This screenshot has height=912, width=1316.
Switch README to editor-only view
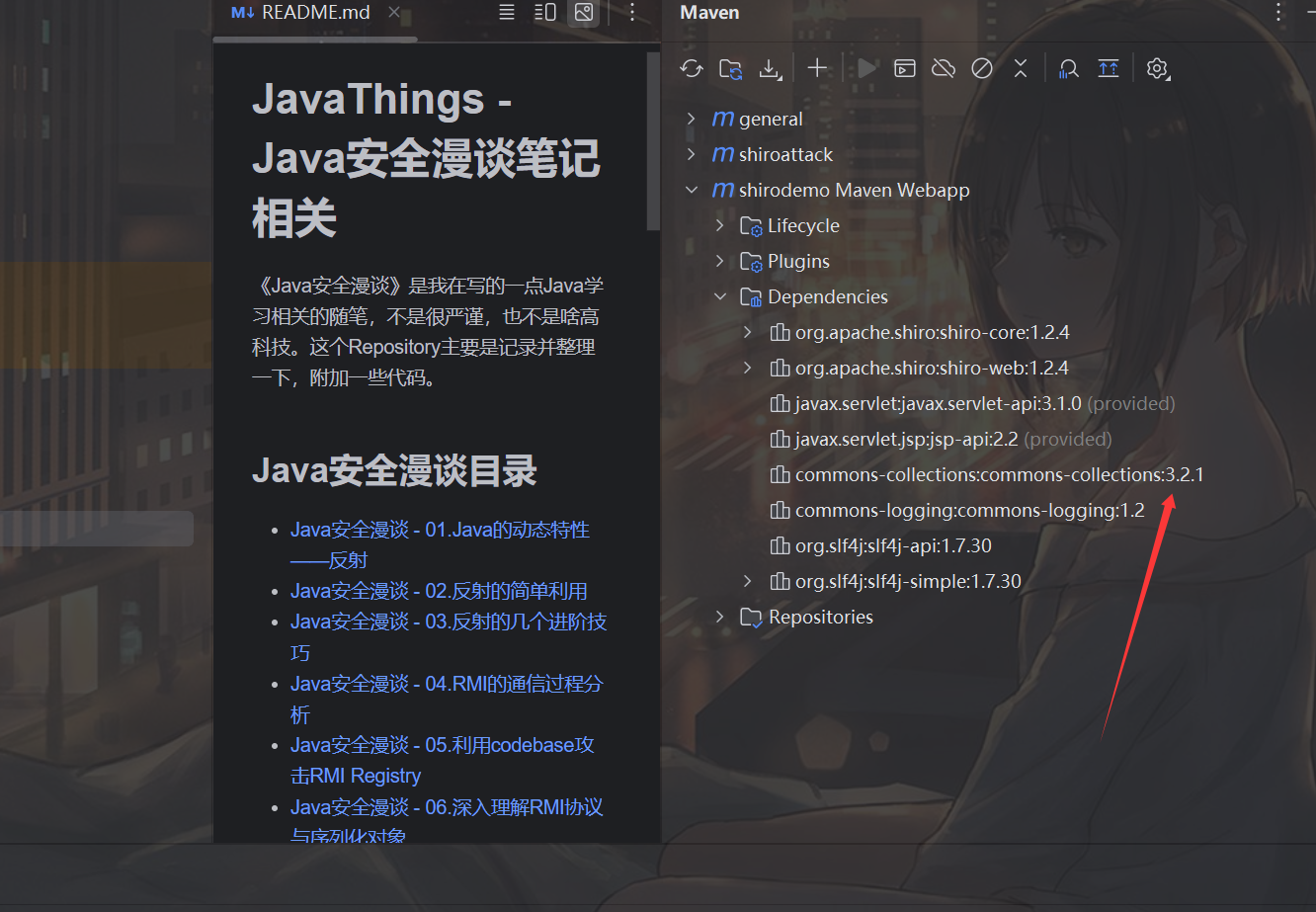507,13
